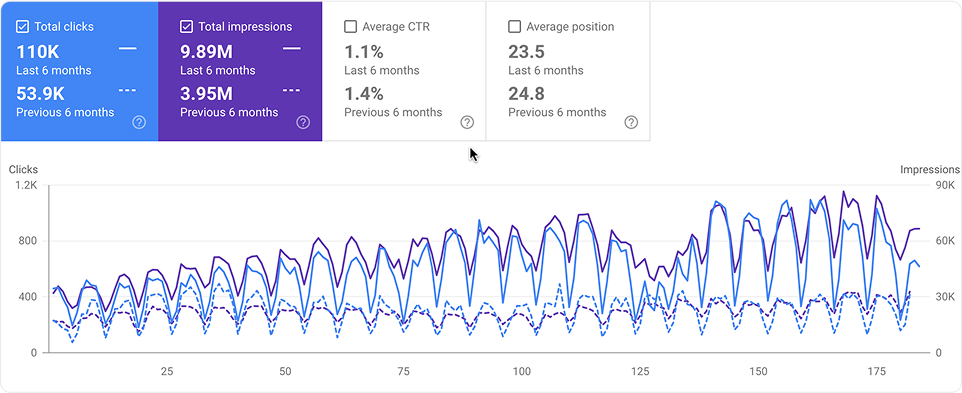Click help icon in Total clicks card
Viewport: 962px width, 393px height.
point(139,123)
